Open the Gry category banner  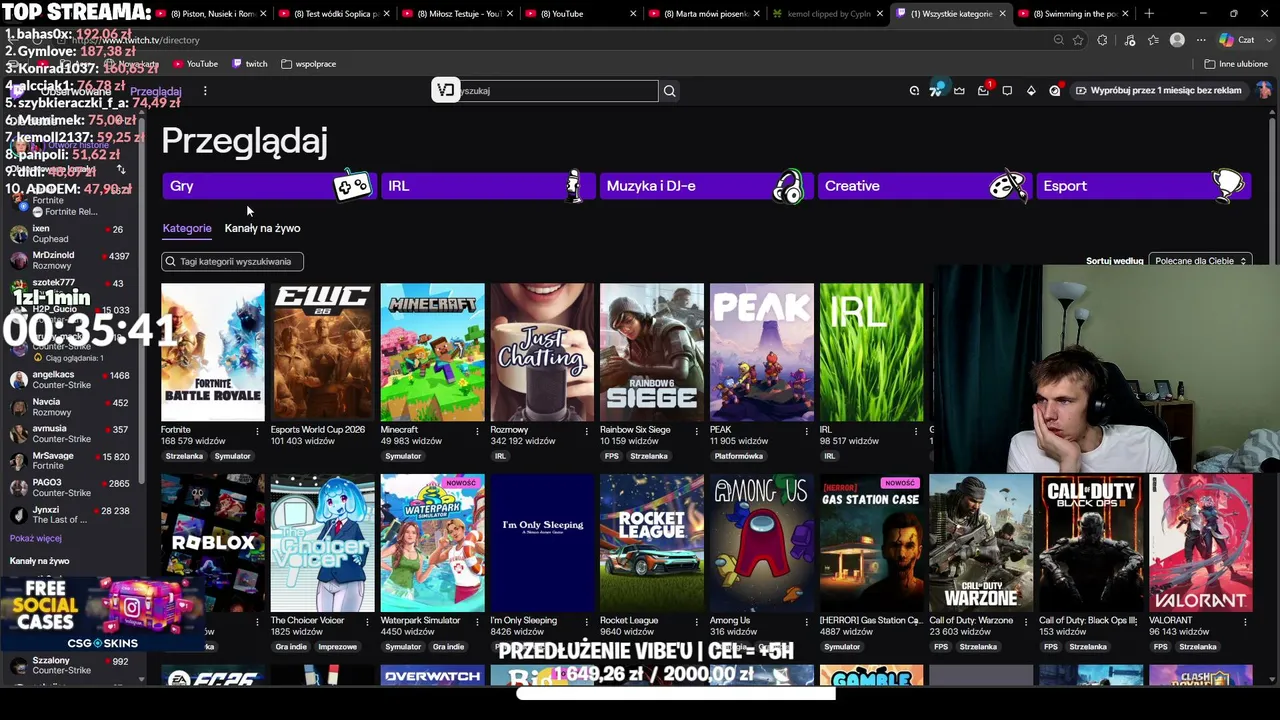[268, 186]
